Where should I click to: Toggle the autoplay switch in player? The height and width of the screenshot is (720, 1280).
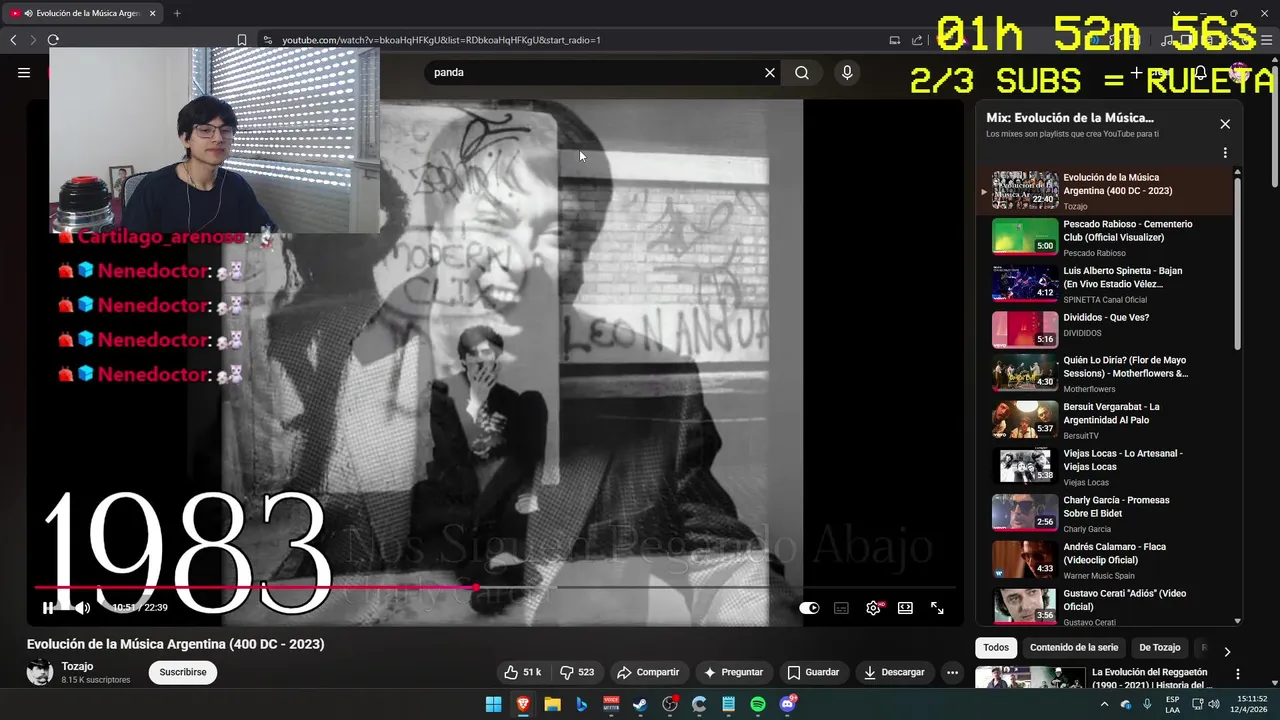809,608
